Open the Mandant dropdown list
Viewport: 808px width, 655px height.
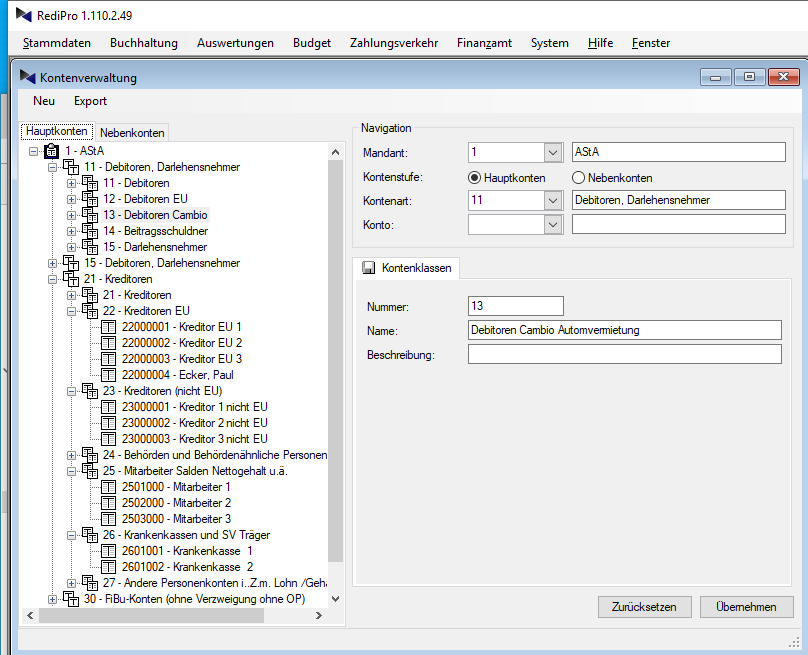tap(553, 153)
